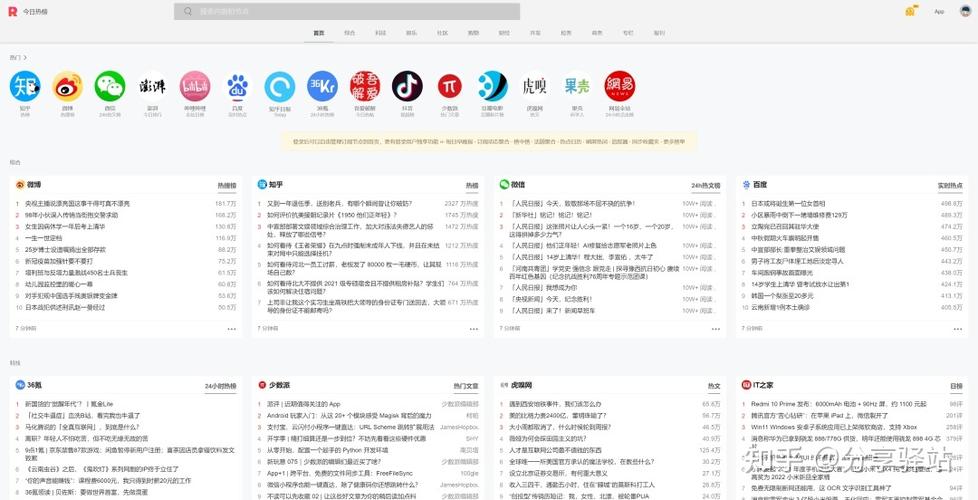Open 少数派 item '派评 | 近期值得关注的 App'

click(304, 404)
